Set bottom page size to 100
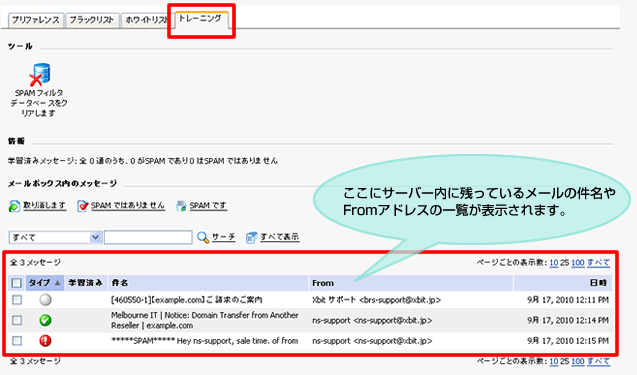637x375 pixels. click(578, 361)
